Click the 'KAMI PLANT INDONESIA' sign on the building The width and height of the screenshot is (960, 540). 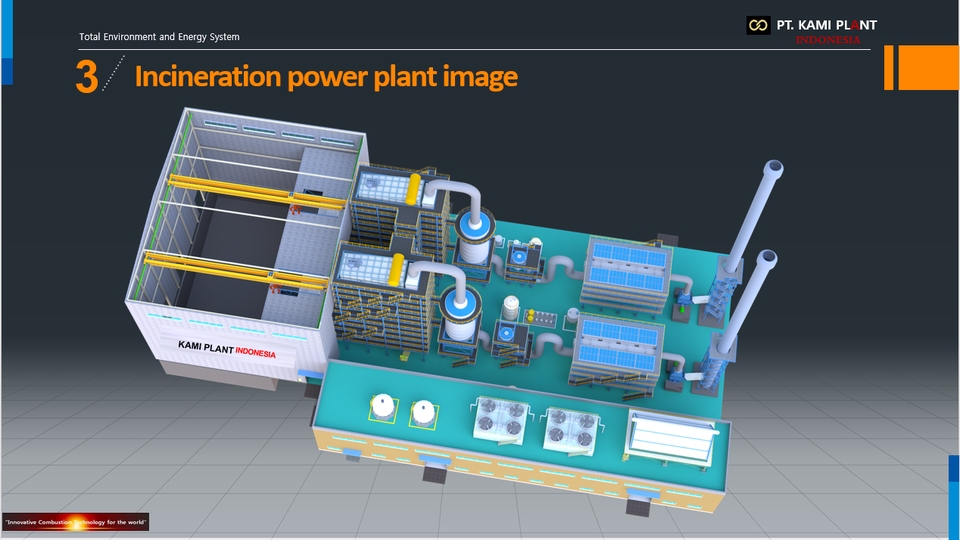pyautogui.click(x=227, y=349)
